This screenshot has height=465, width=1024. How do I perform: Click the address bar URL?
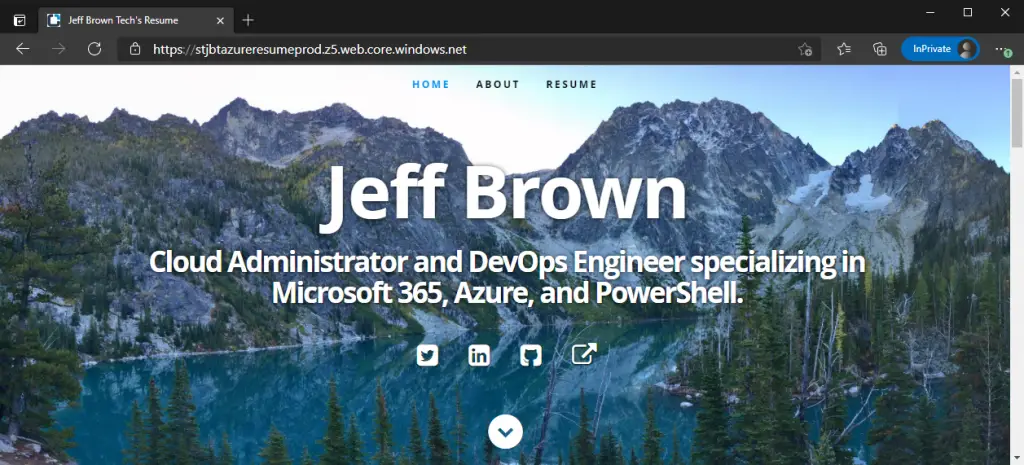310,49
